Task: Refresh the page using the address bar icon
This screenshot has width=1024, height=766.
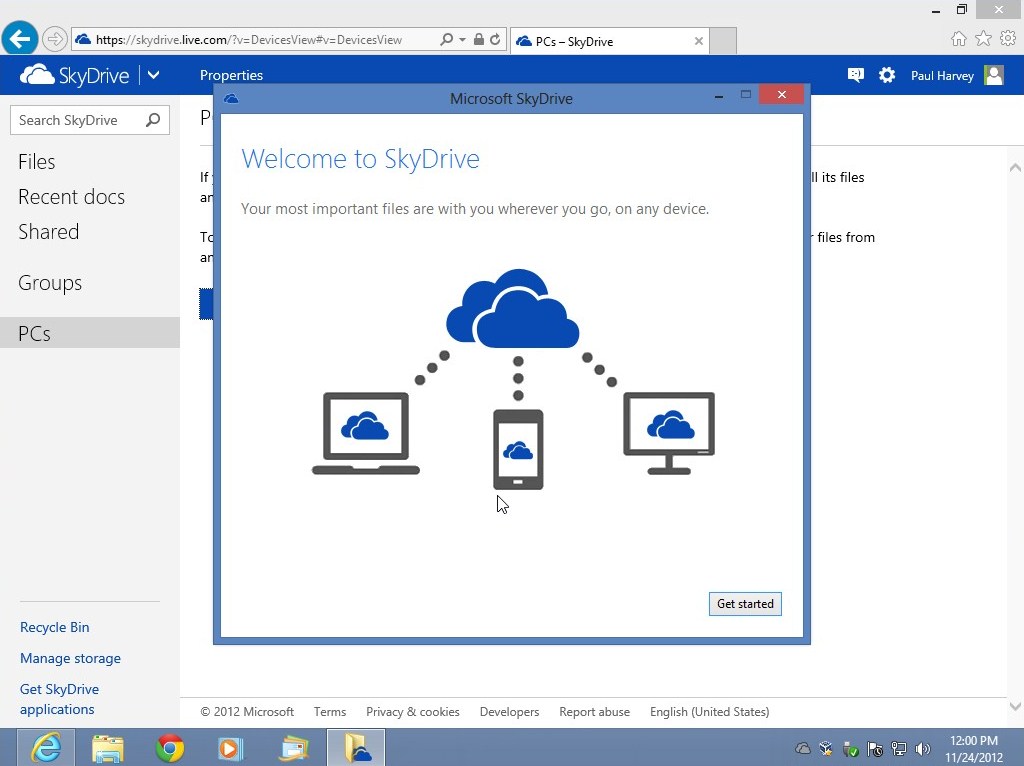Action: click(x=495, y=40)
